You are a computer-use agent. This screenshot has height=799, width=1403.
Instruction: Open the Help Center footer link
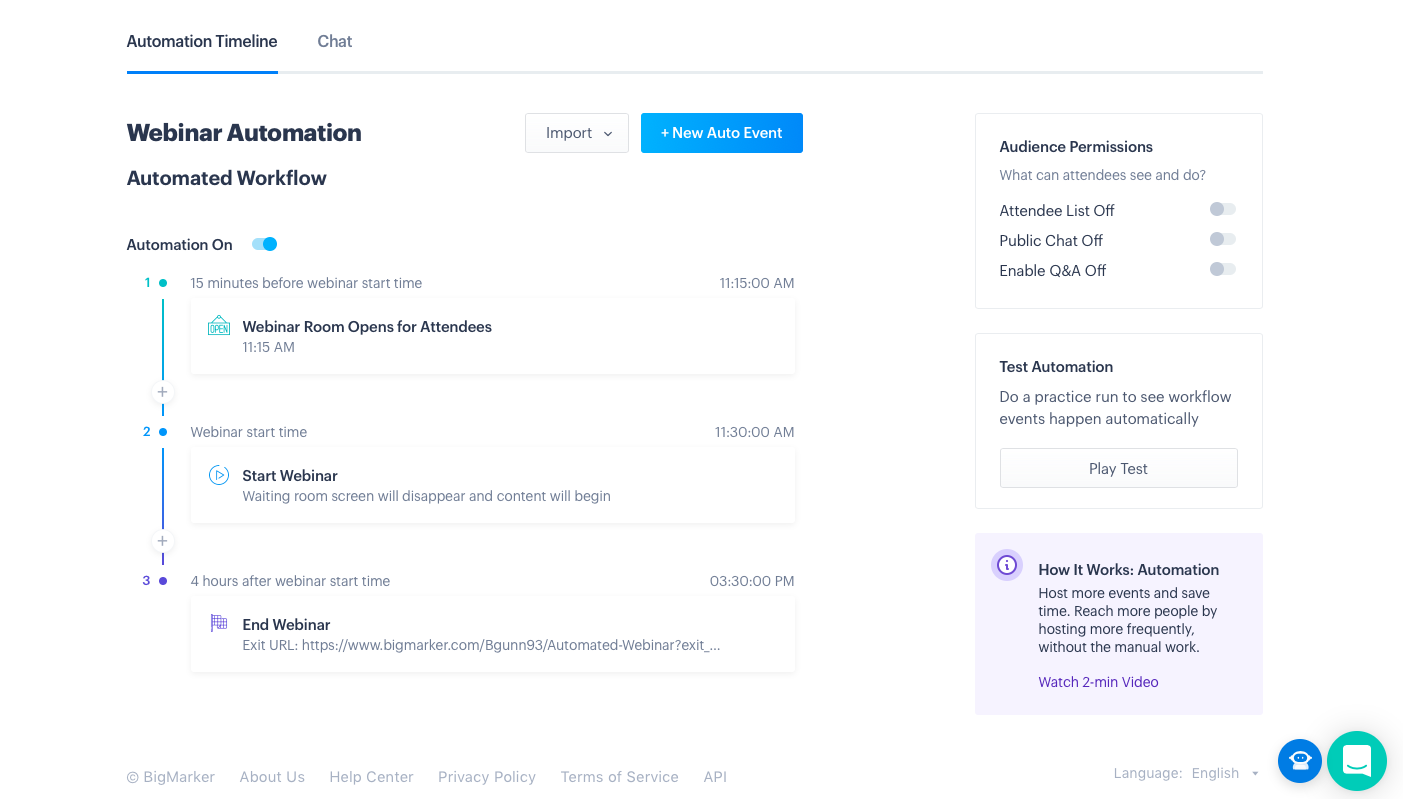(371, 777)
